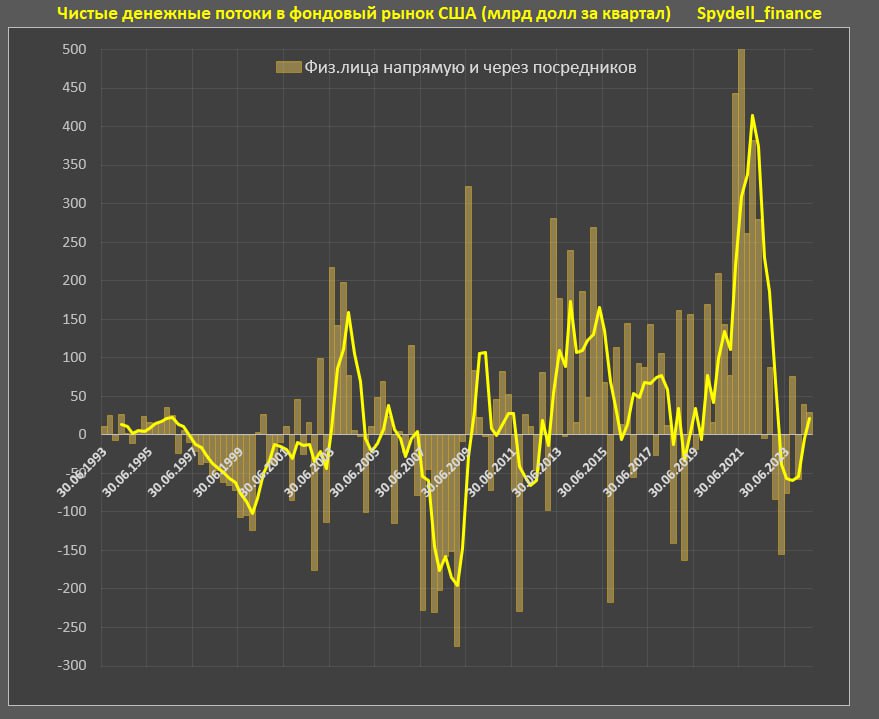Select the legend label 'Физ.лица напрямую и через посредников'

pyautogui.click(x=470, y=67)
